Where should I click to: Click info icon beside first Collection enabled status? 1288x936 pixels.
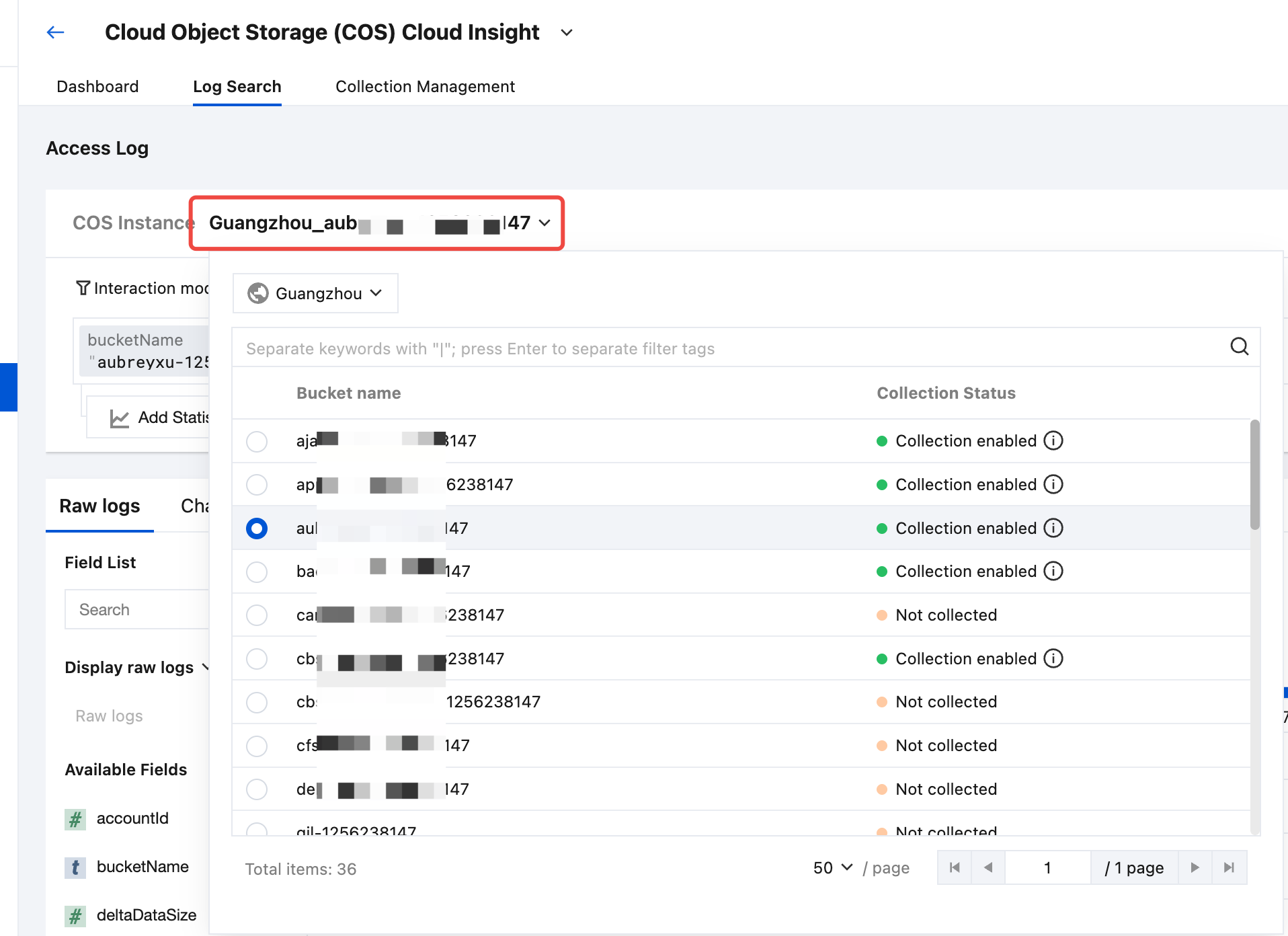[x=1053, y=441]
